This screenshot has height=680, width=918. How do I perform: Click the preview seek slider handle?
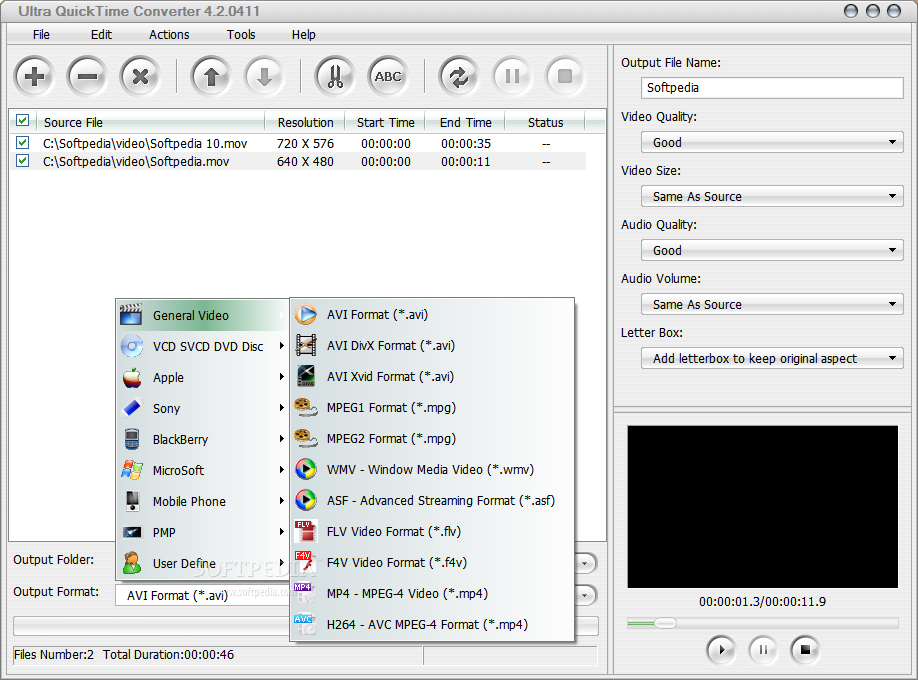[665, 623]
